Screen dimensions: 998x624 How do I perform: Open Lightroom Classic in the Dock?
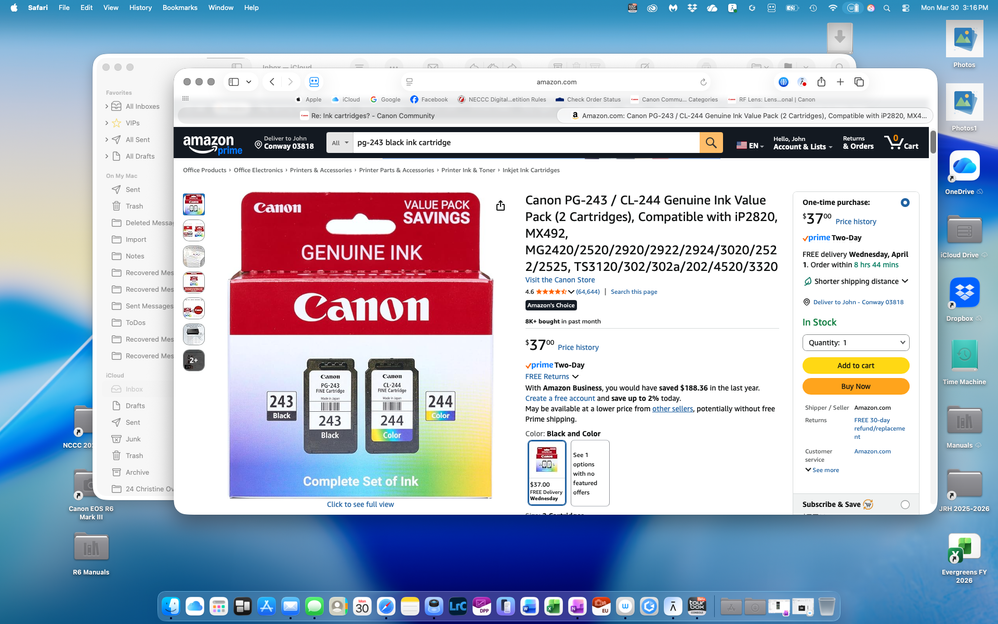(x=458, y=606)
